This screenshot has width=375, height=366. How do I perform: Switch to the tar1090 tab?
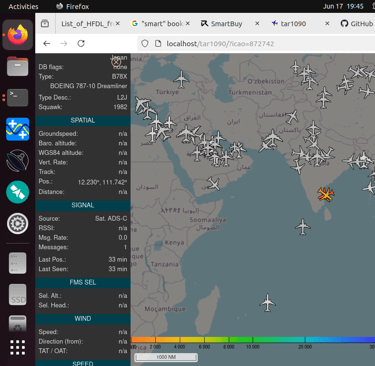tap(293, 24)
